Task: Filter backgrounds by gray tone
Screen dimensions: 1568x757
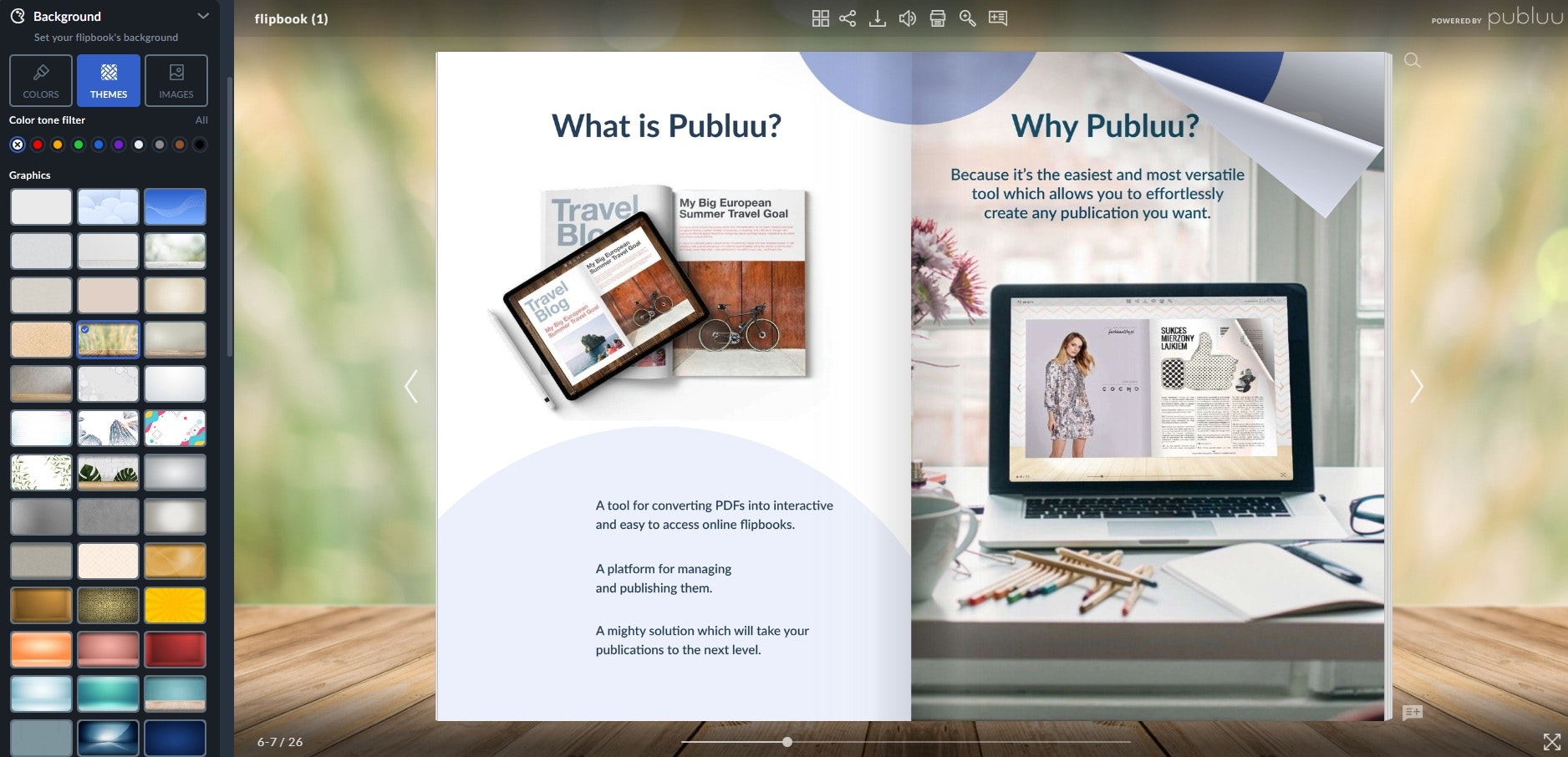Action: point(160,145)
